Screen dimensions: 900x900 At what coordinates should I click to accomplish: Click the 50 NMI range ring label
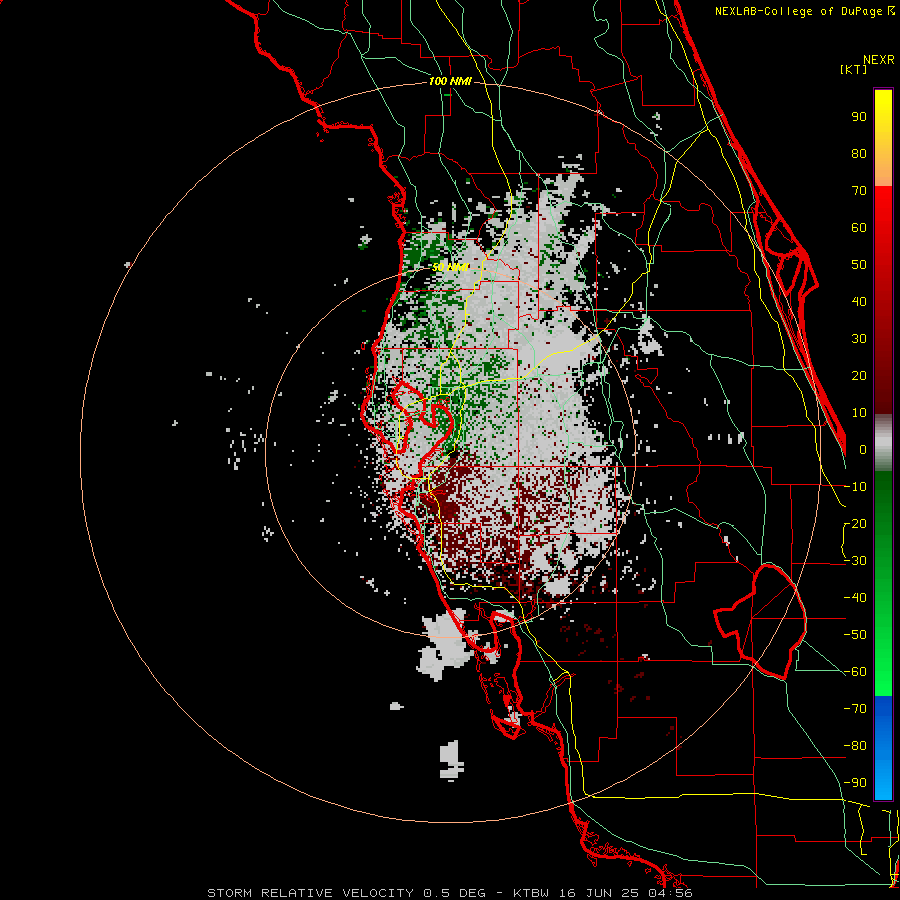451,267
